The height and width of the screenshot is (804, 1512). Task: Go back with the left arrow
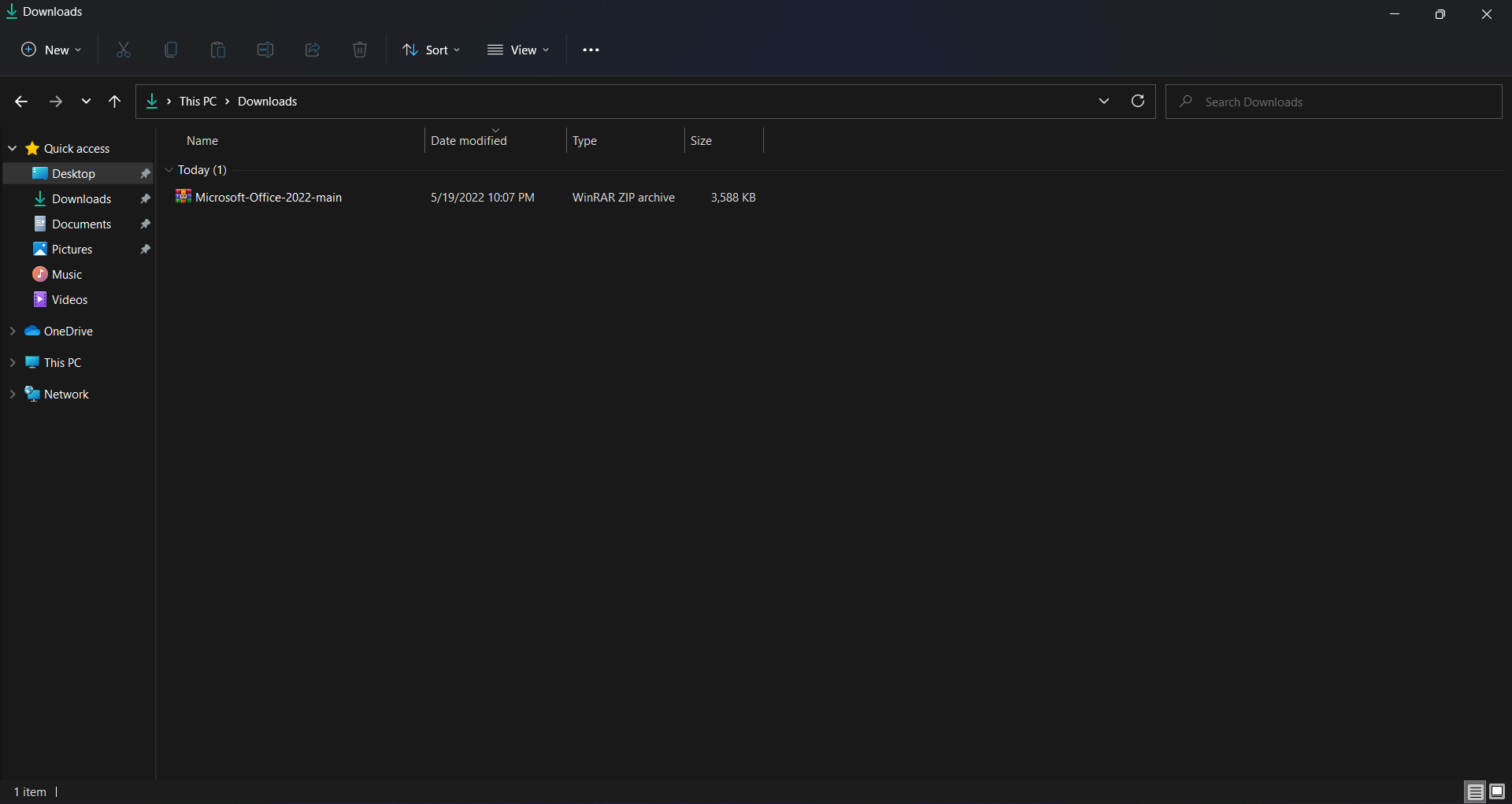21,102
